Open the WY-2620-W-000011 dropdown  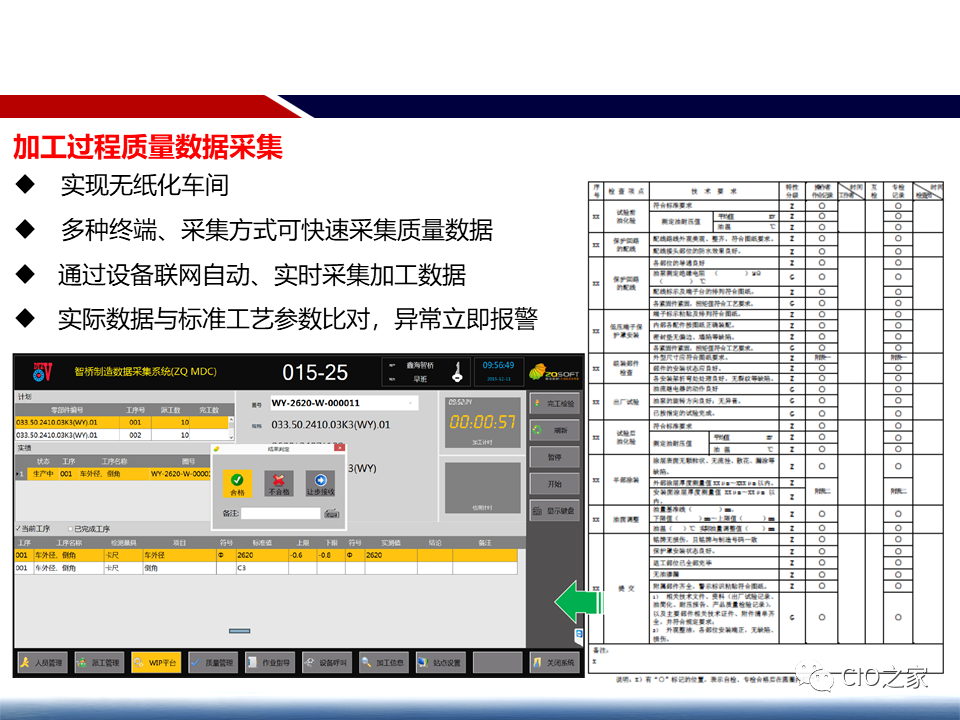pyautogui.click(x=410, y=403)
